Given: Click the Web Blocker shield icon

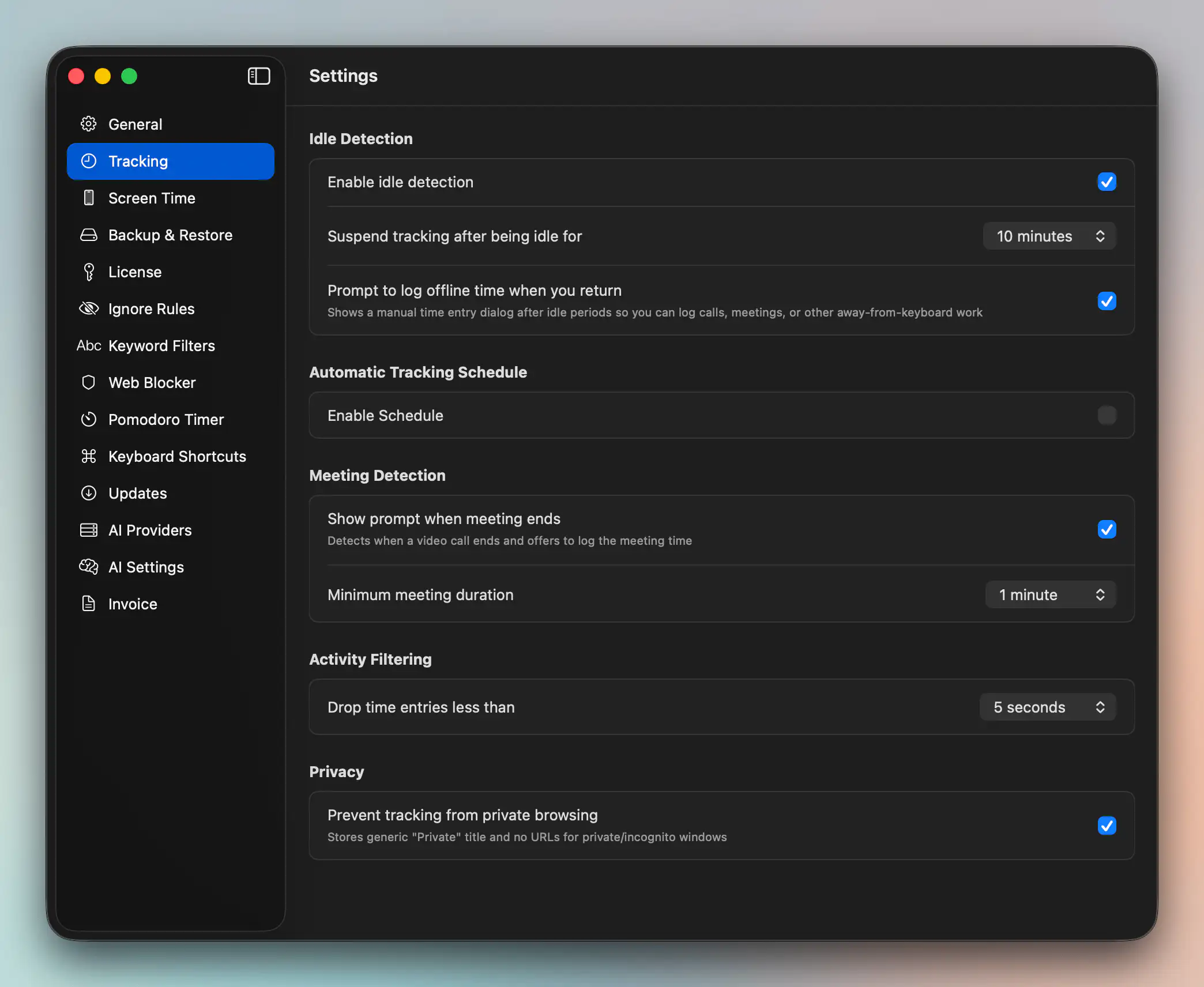Looking at the screenshot, I should coord(88,382).
